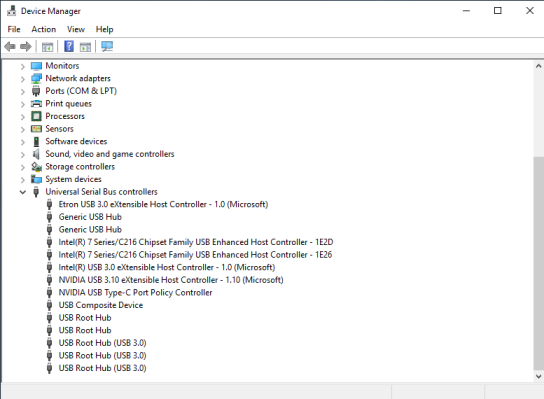Click the scrollbar up arrow
Screen dimensions: 544x399
pyautogui.click(x=538, y=66)
